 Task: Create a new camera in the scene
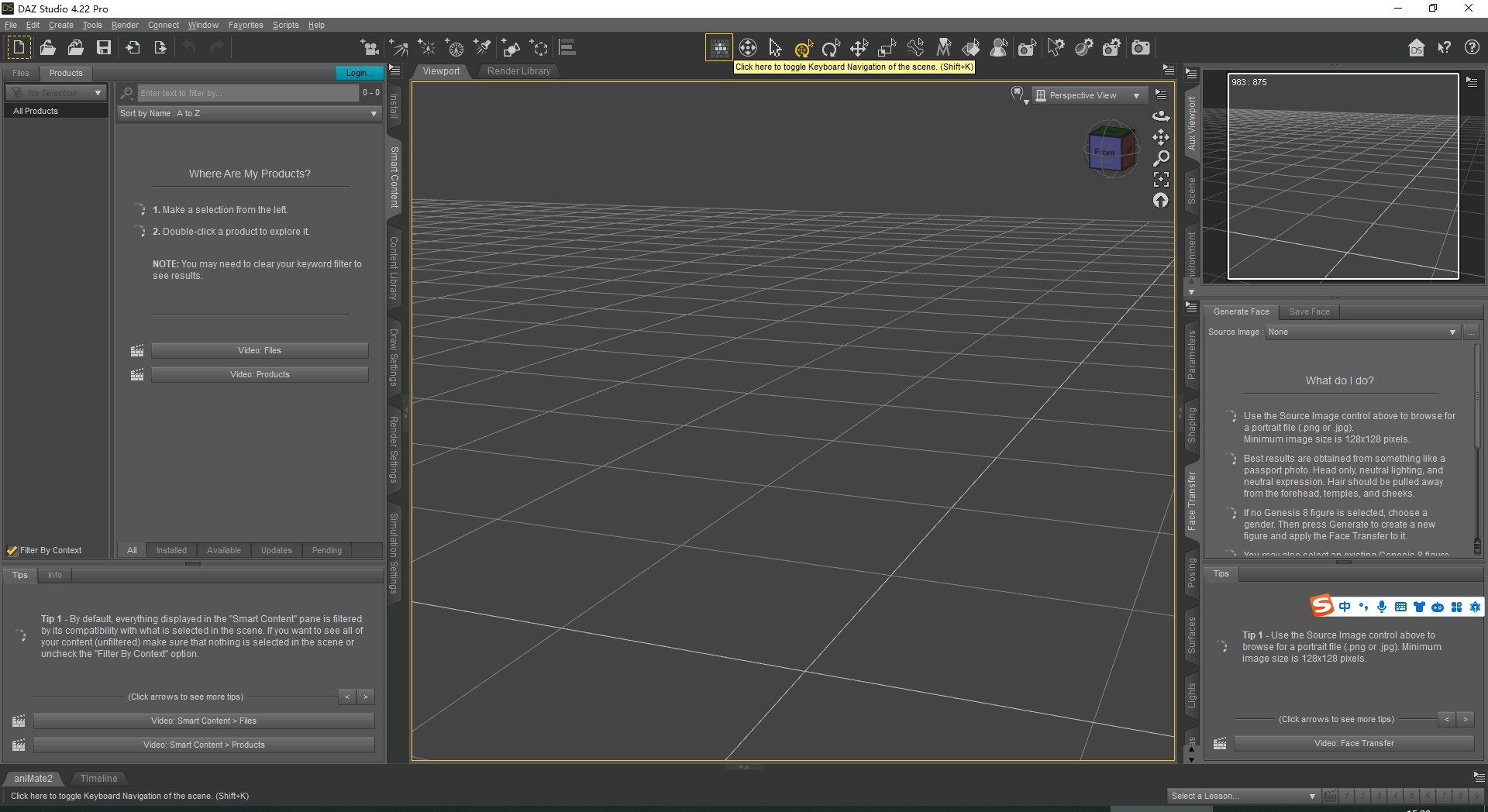coord(370,48)
